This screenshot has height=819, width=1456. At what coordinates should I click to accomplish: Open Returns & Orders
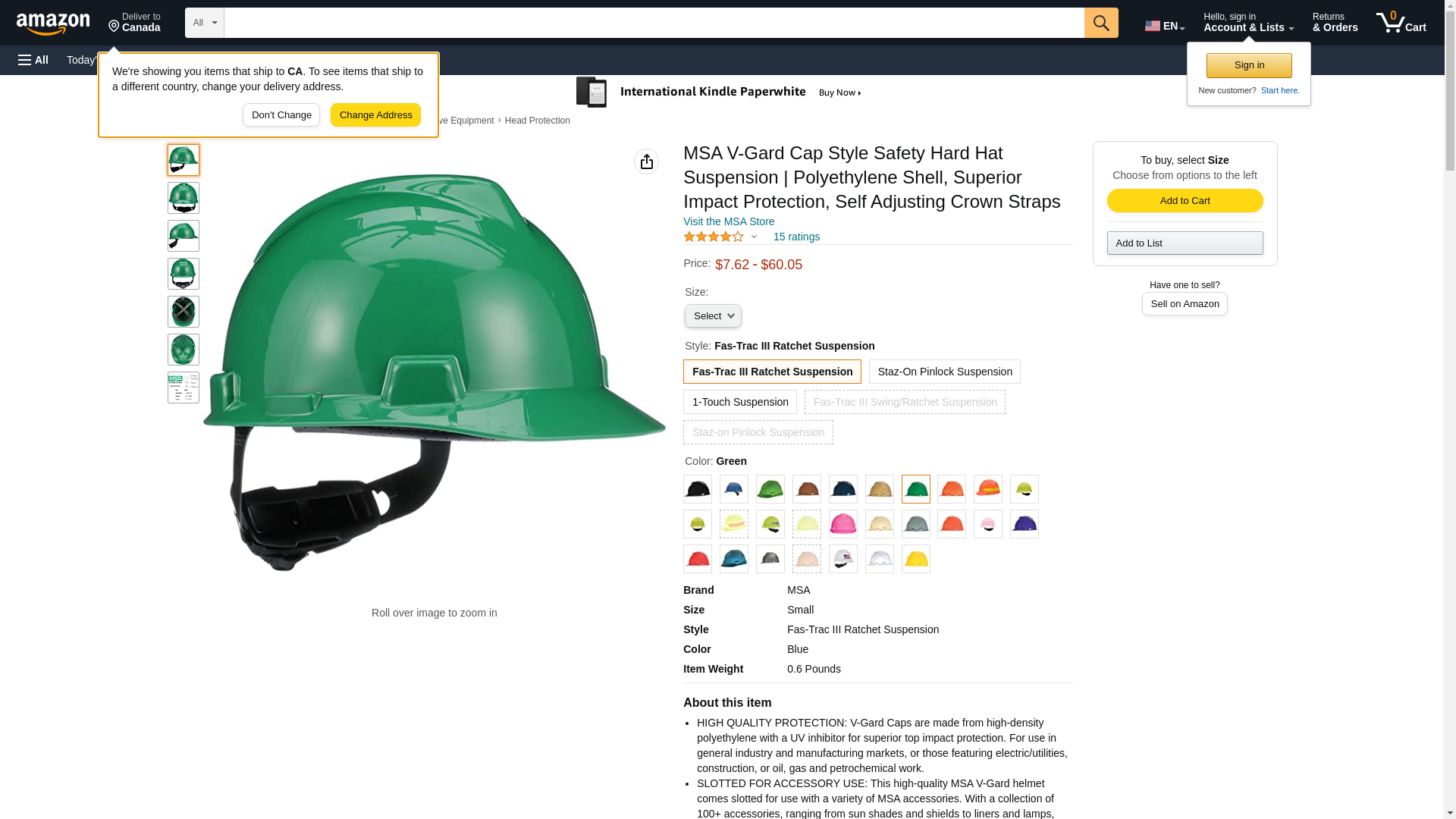point(1335,23)
